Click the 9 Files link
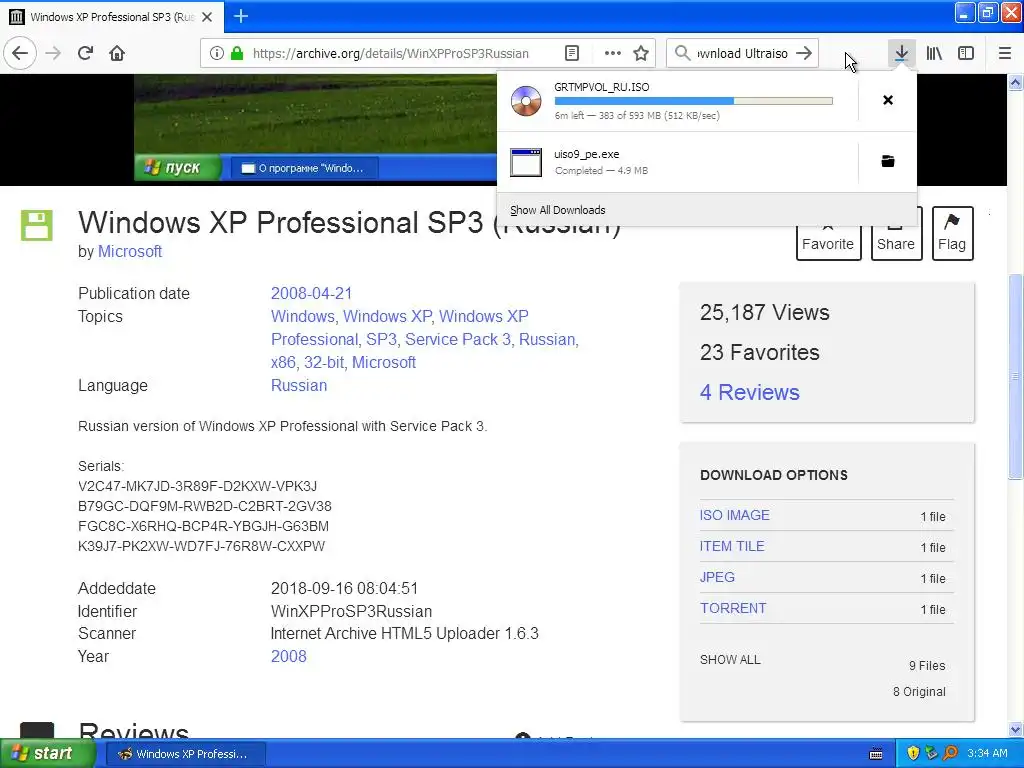Viewport: 1024px width, 768px height. [927, 665]
